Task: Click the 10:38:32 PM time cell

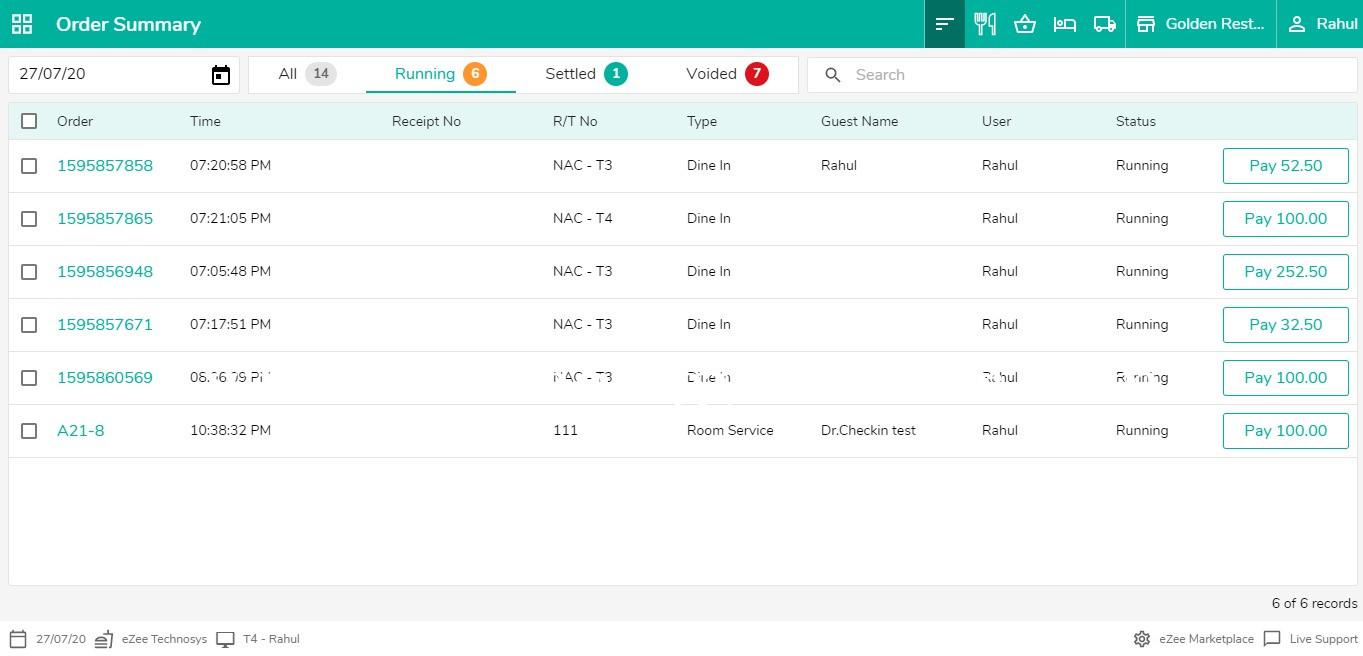Action: [230, 431]
